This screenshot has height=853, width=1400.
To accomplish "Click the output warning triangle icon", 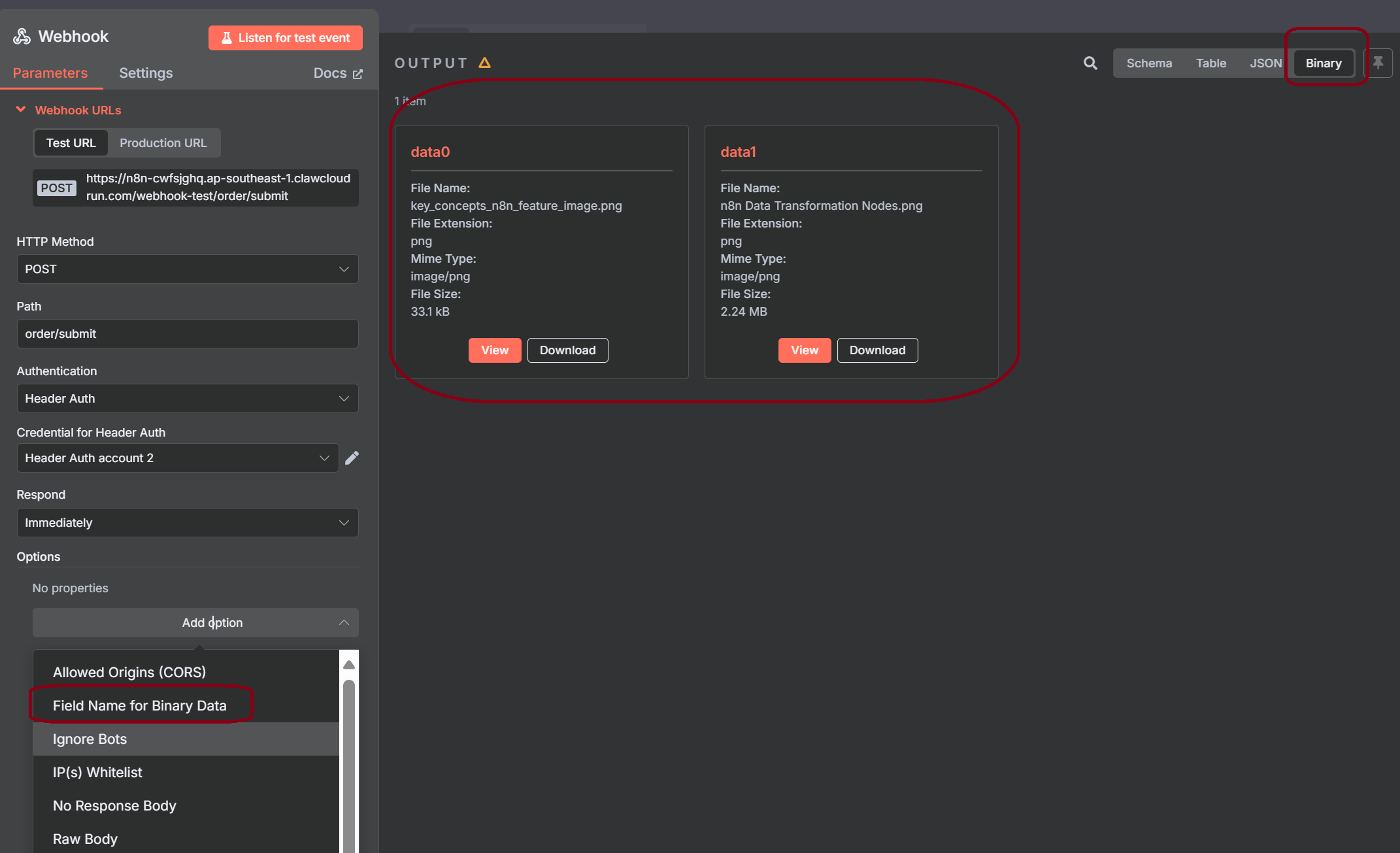I will [x=484, y=63].
